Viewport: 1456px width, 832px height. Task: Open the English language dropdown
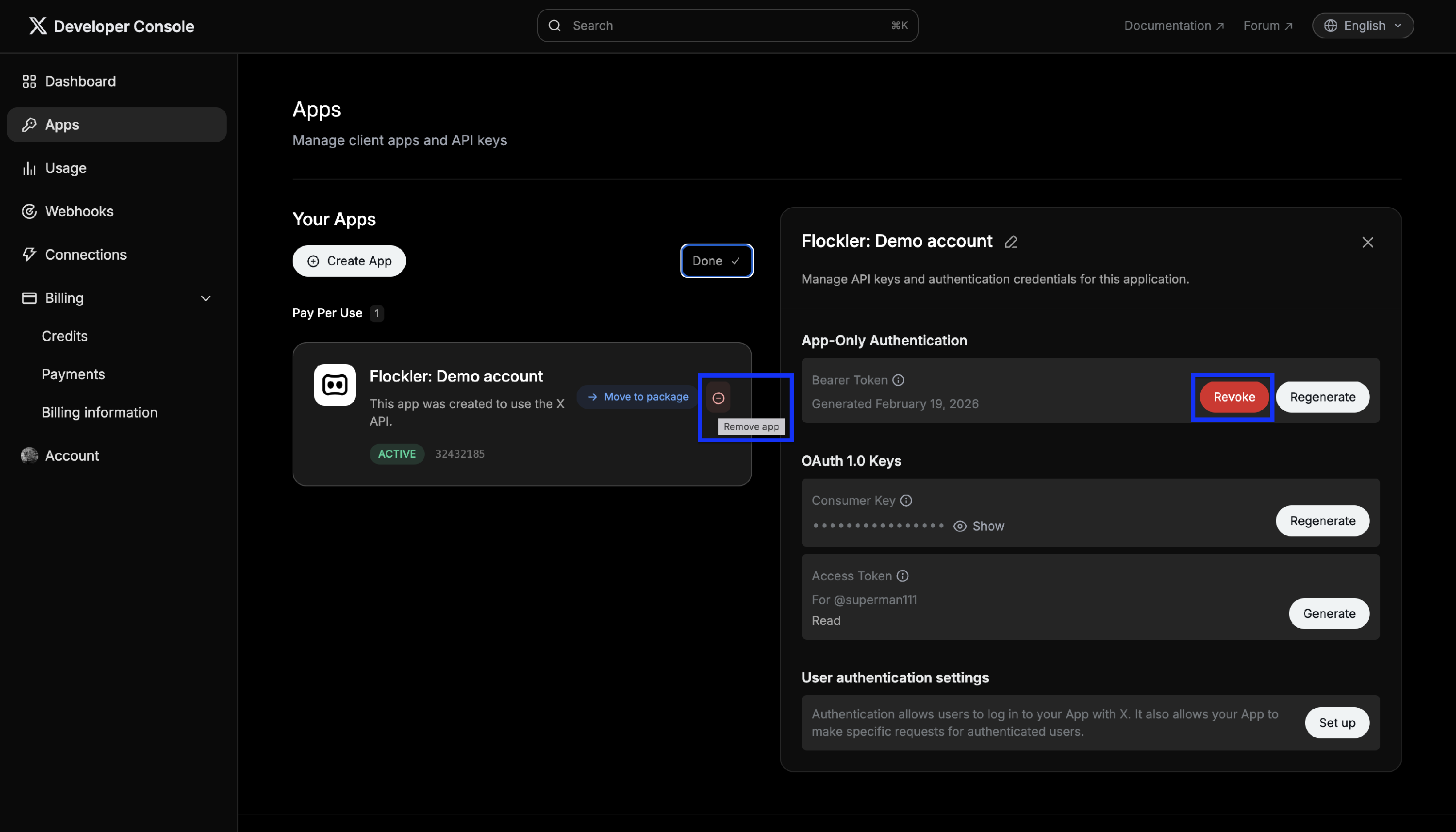point(1363,26)
